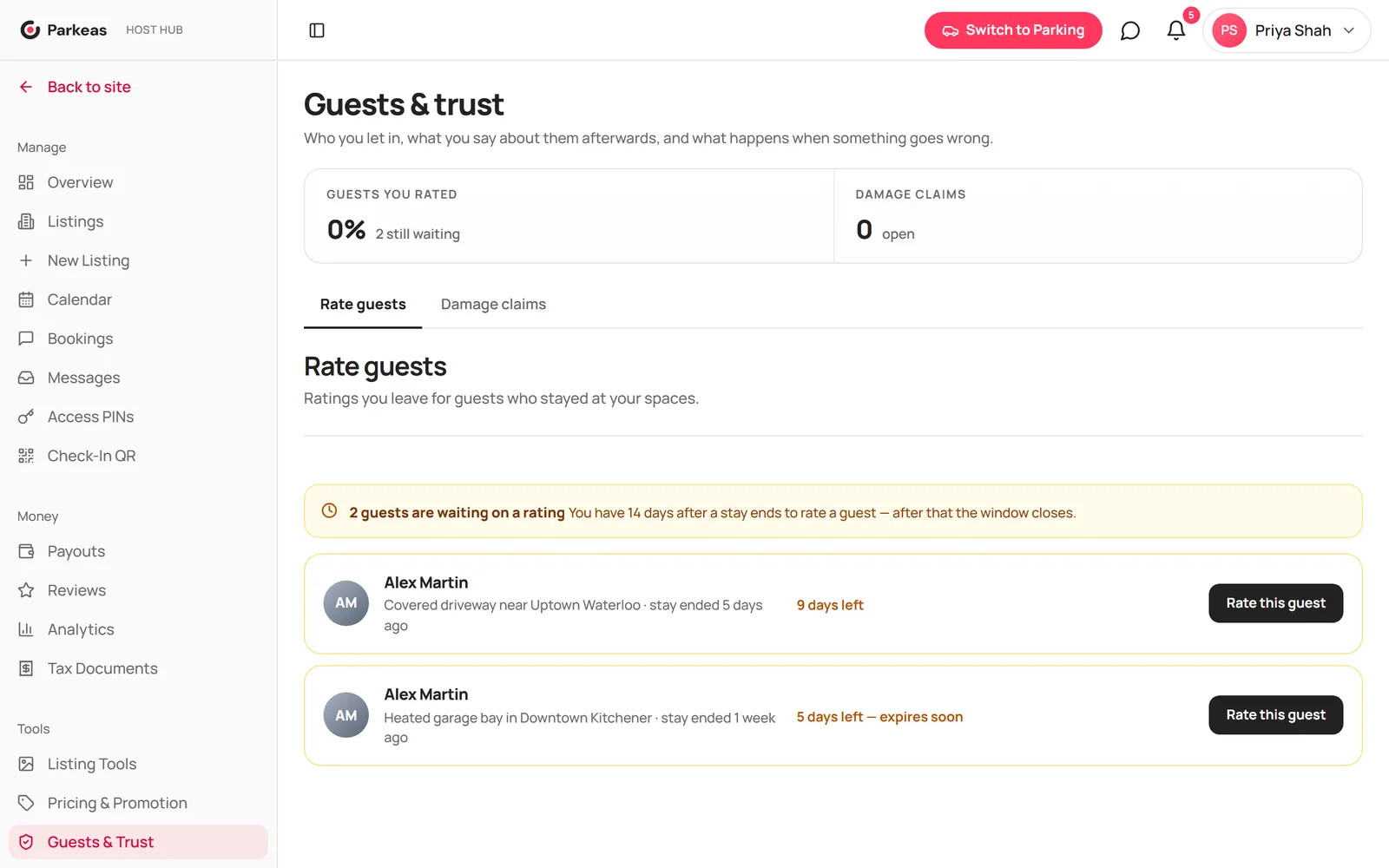Screen dimensions: 1389x868
Task: Click AM avatar on Heated garage card
Action: click(346, 715)
